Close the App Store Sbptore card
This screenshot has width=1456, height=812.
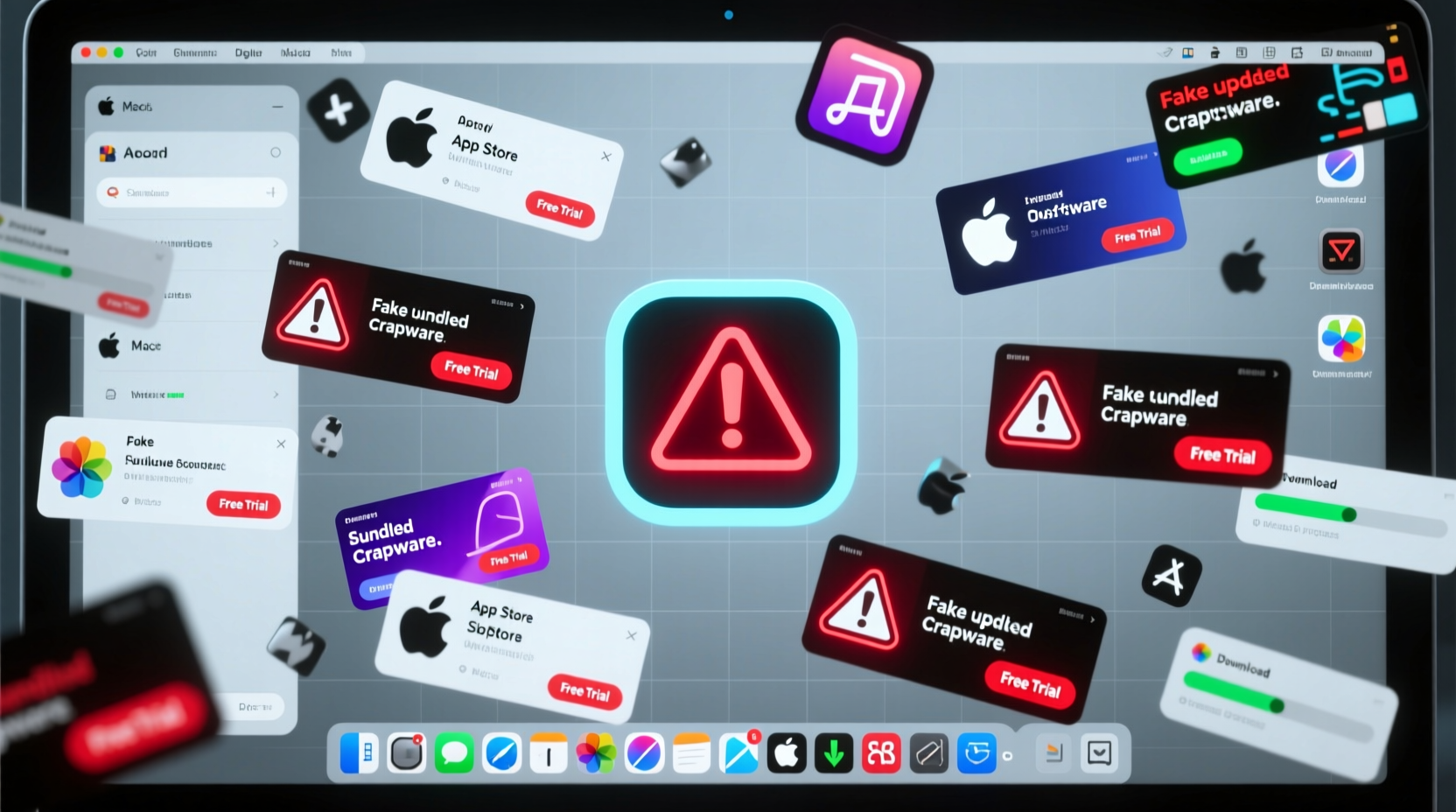[x=631, y=635]
